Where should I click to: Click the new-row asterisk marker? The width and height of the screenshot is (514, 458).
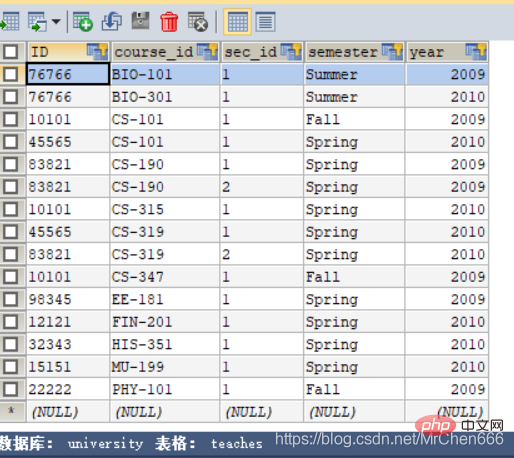(11, 411)
